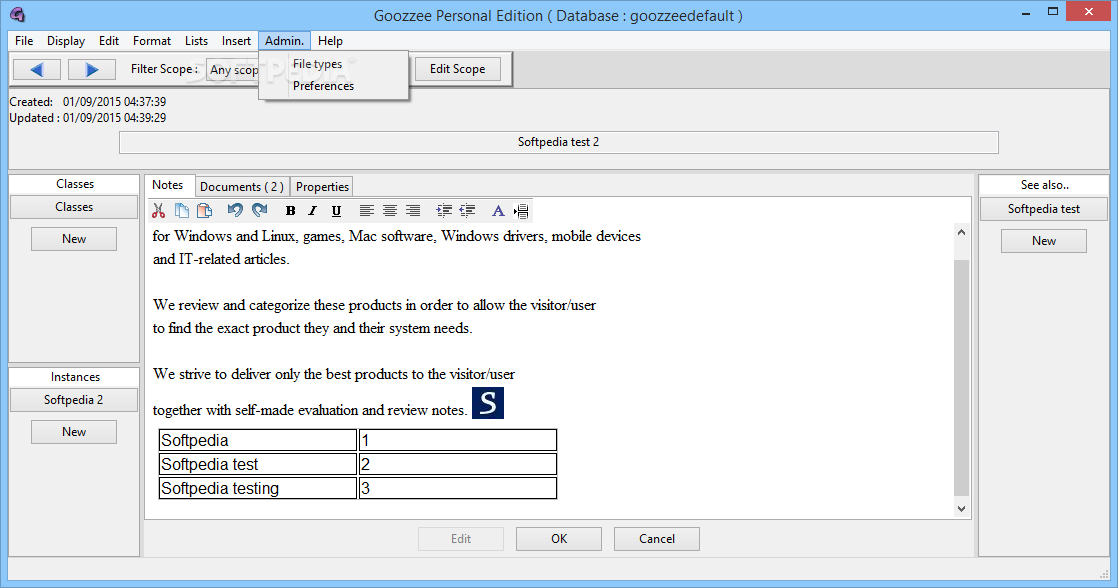Choose File types from Admin menu
This screenshot has height=588, width=1118.
pyautogui.click(x=334, y=63)
